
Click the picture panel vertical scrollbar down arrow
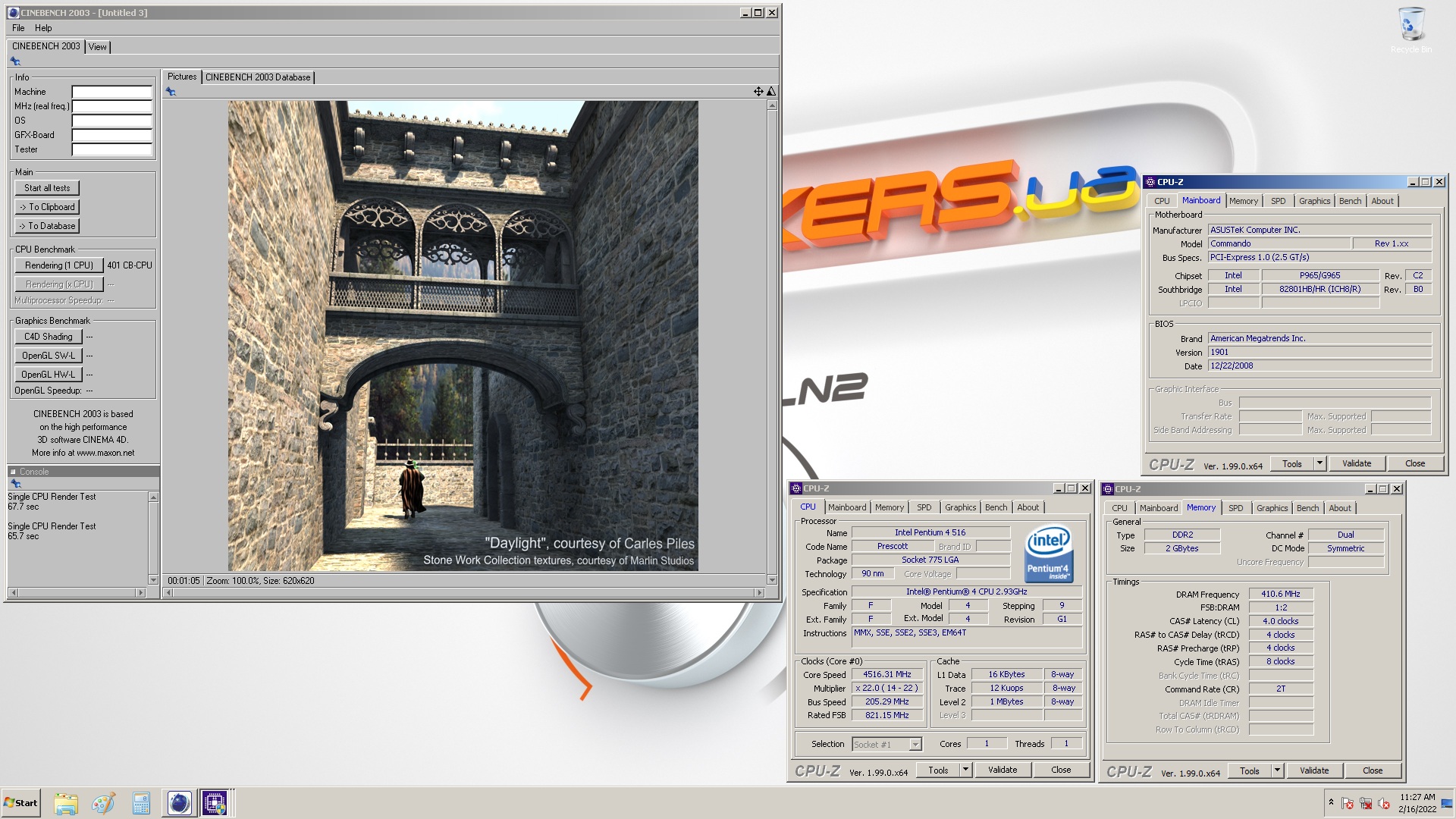772,580
